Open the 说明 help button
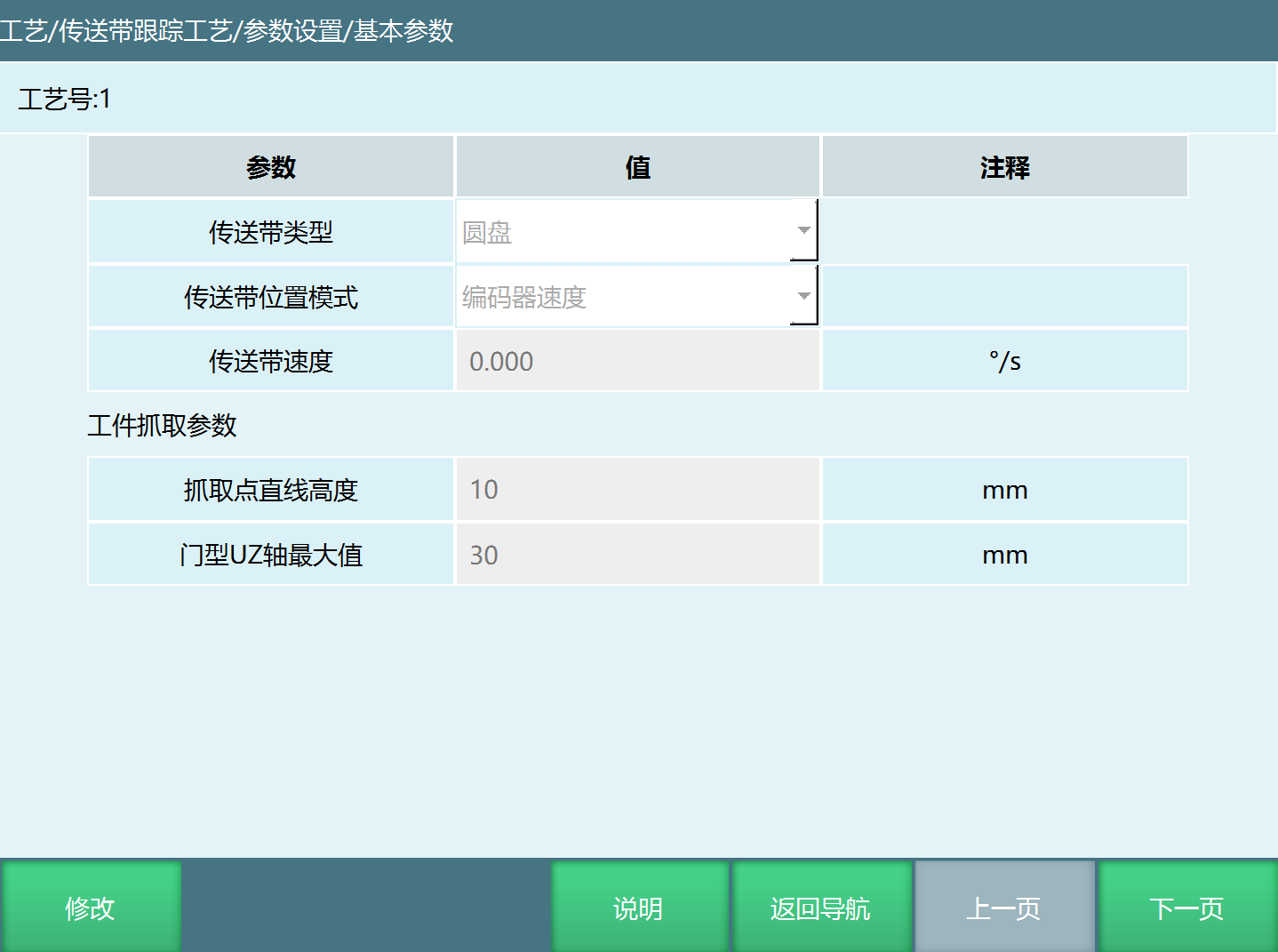The width and height of the screenshot is (1278, 952). point(639,908)
